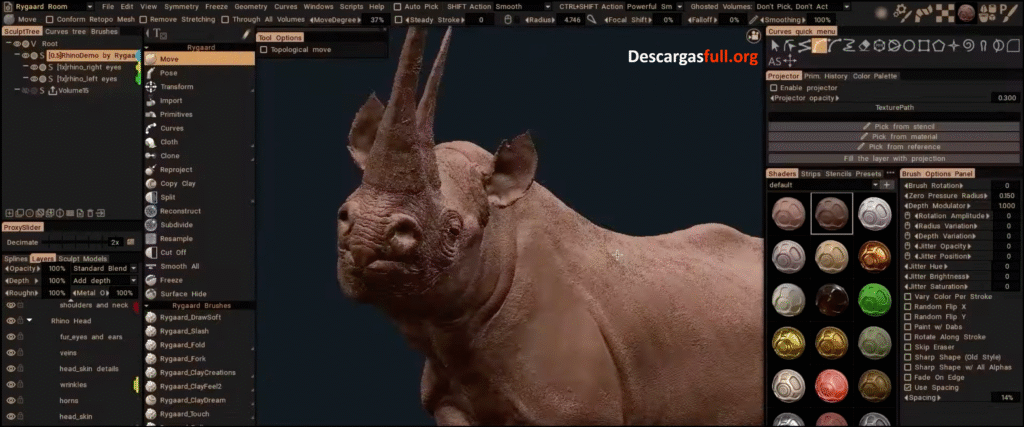Select the Freeze tool icon

[151, 280]
